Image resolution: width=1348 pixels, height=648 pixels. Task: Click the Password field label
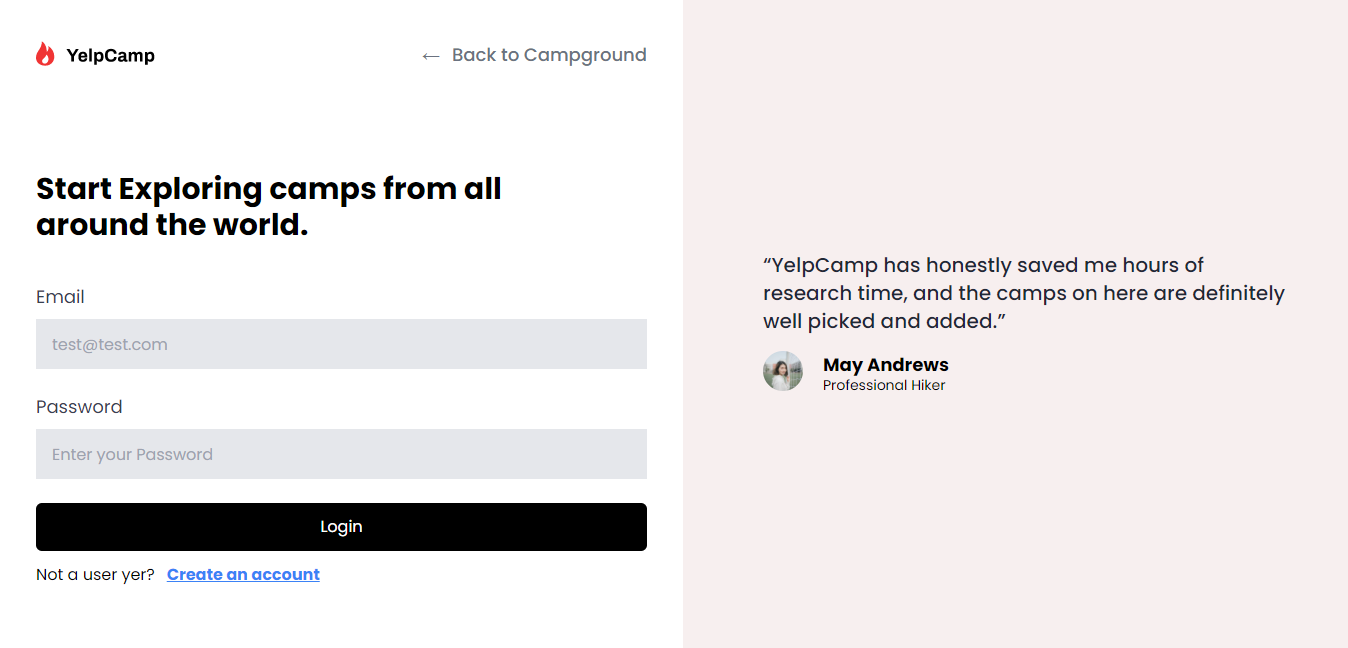[79, 407]
